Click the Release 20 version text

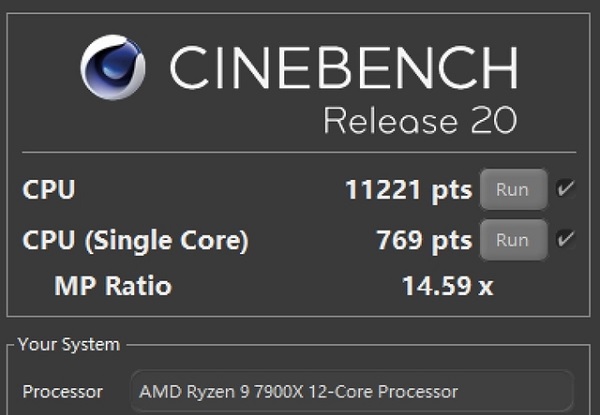point(420,121)
